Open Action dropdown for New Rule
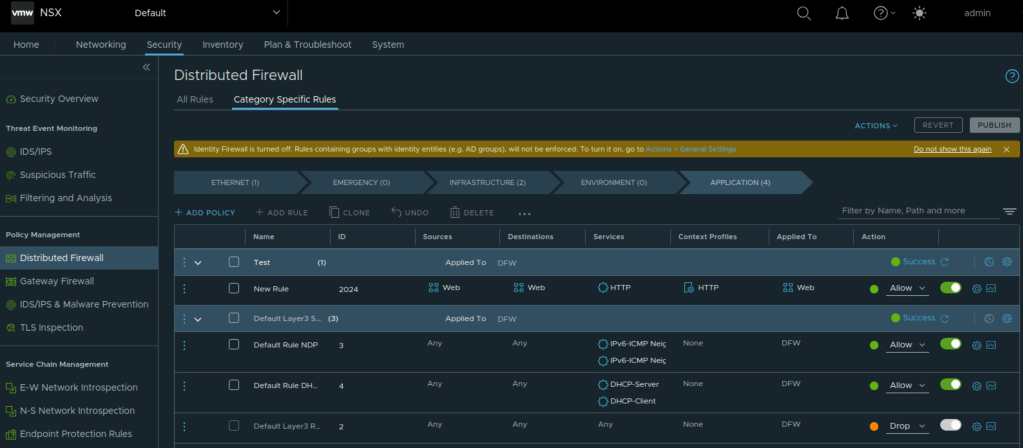 (x=908, y=288)
